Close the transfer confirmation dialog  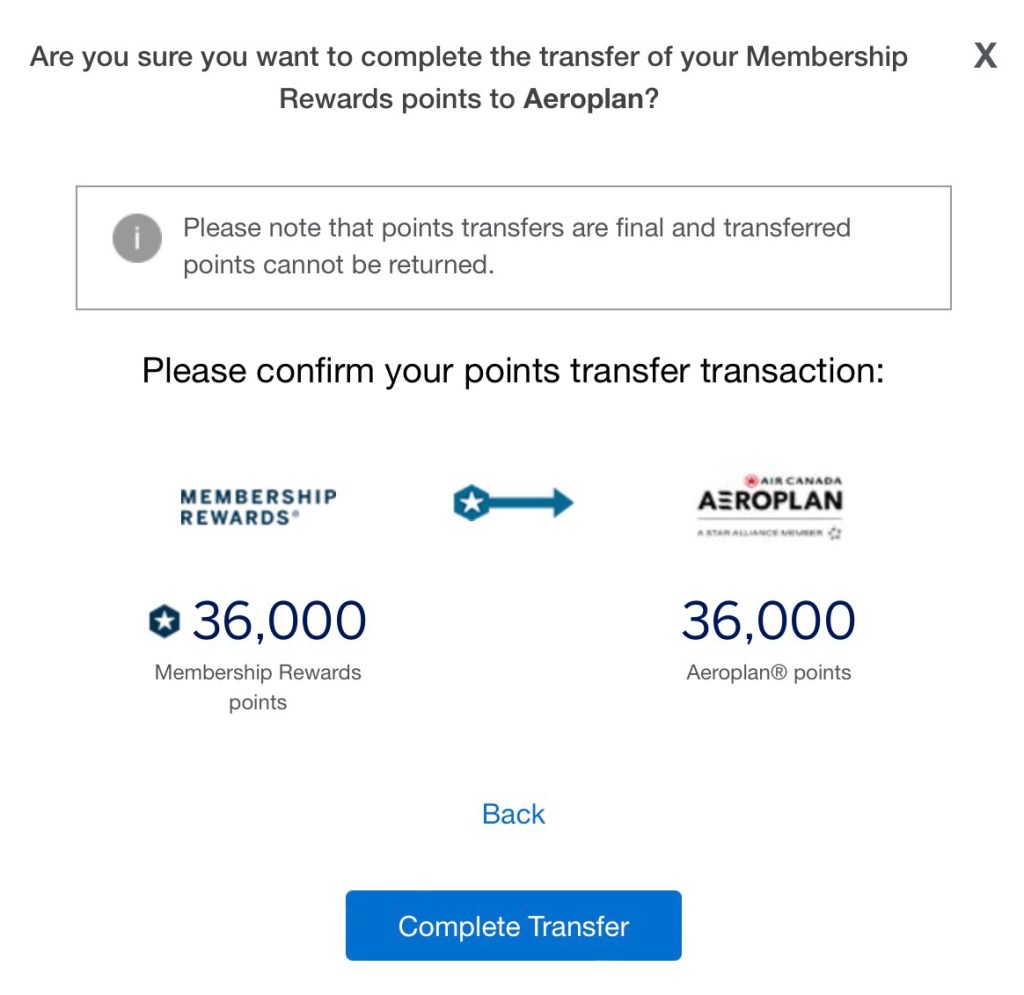coord(985,56)
